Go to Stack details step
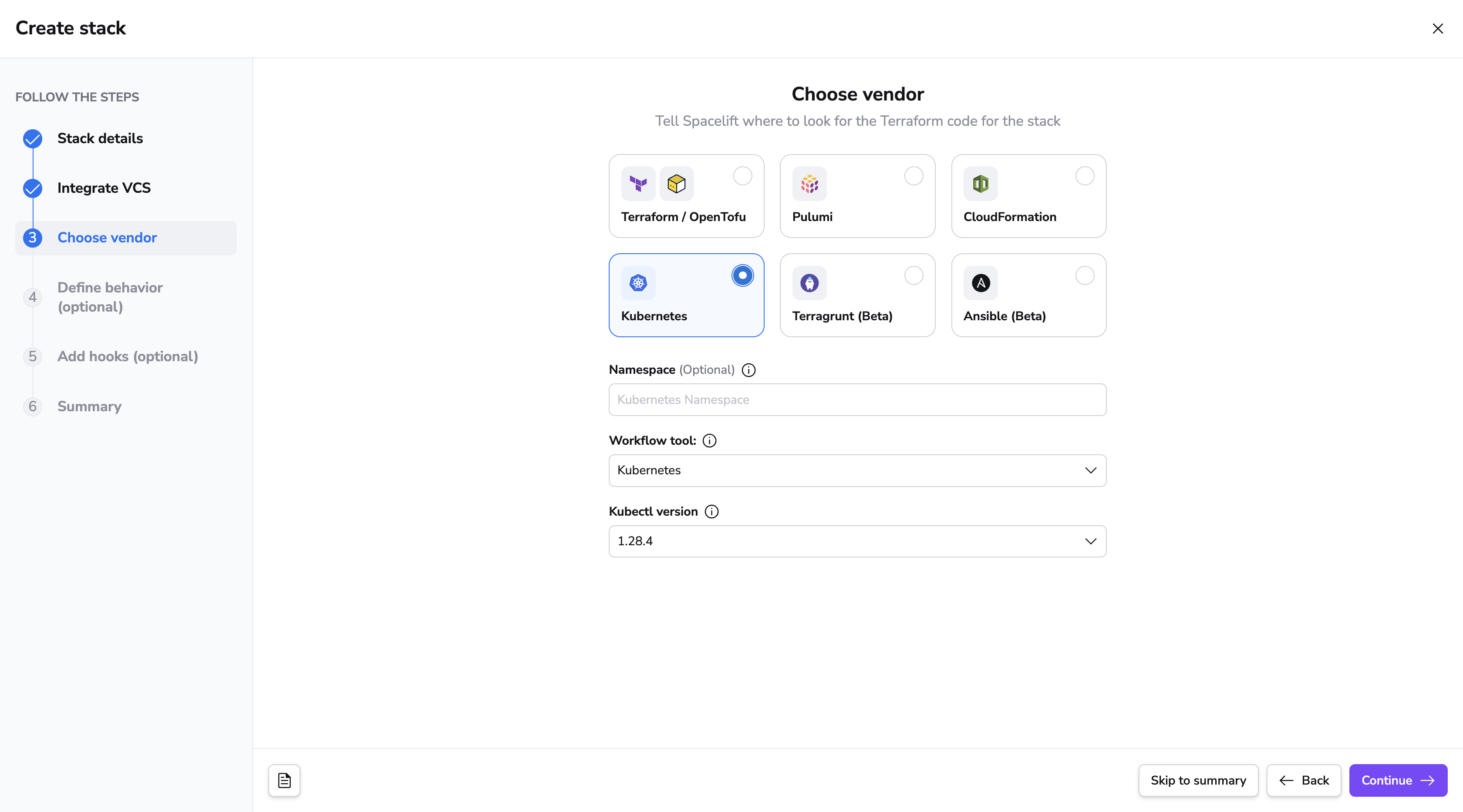Viewport: 1463px width, 812px height. pyautogui.click(x=100, y=138)
